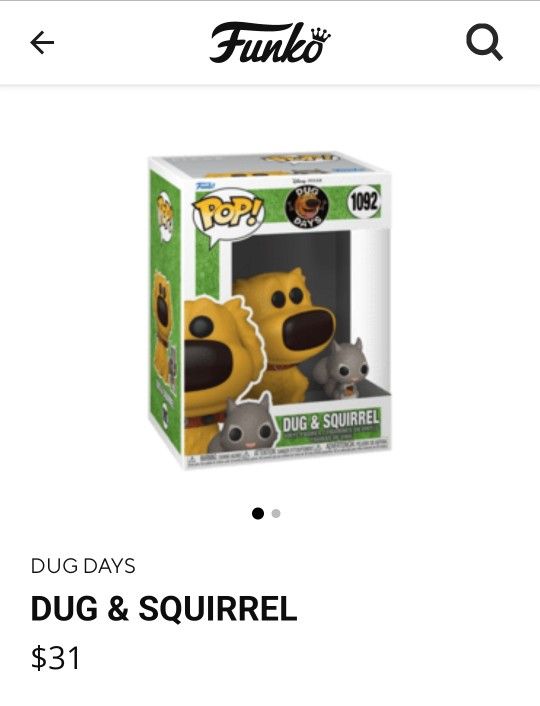
Task: Tap the DUG & SQUIRREL label on box
Action: [x=331, y=420]
